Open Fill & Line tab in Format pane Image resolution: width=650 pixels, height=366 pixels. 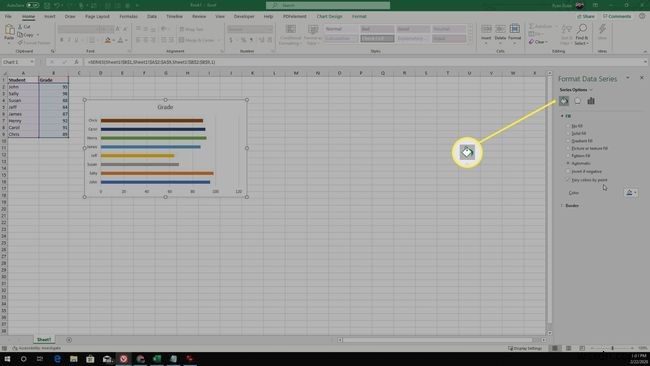[564, 101]
